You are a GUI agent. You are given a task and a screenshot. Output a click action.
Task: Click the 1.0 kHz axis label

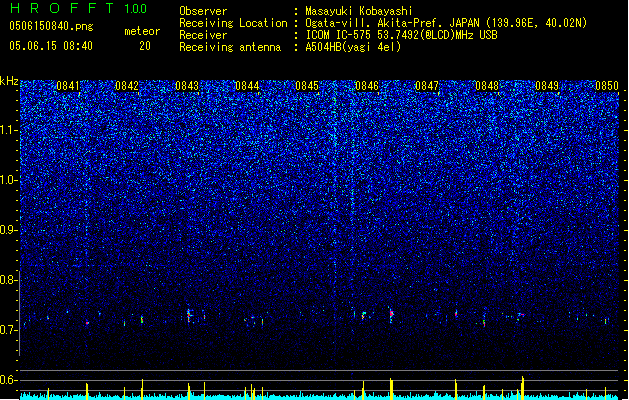coord(9,180)
